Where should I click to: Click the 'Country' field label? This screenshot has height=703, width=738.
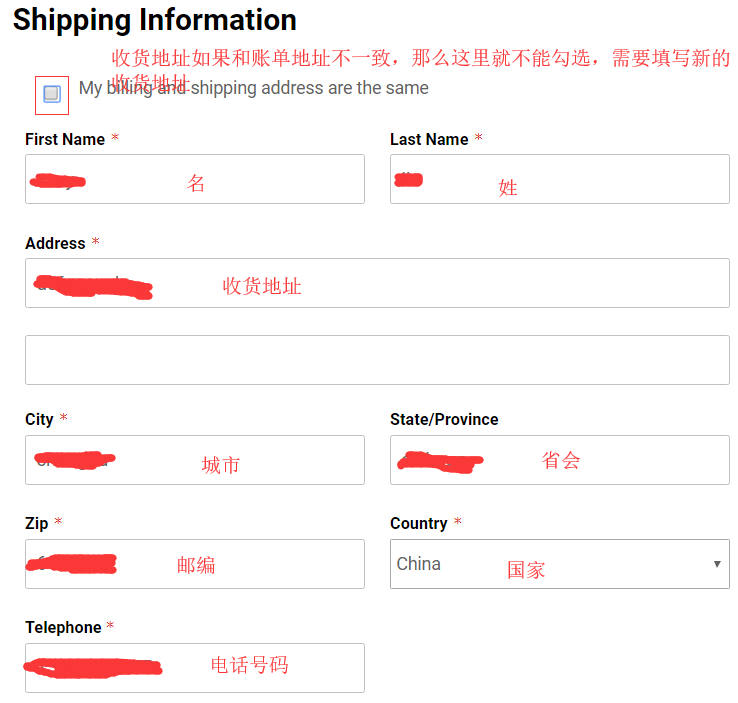point(418,523)
